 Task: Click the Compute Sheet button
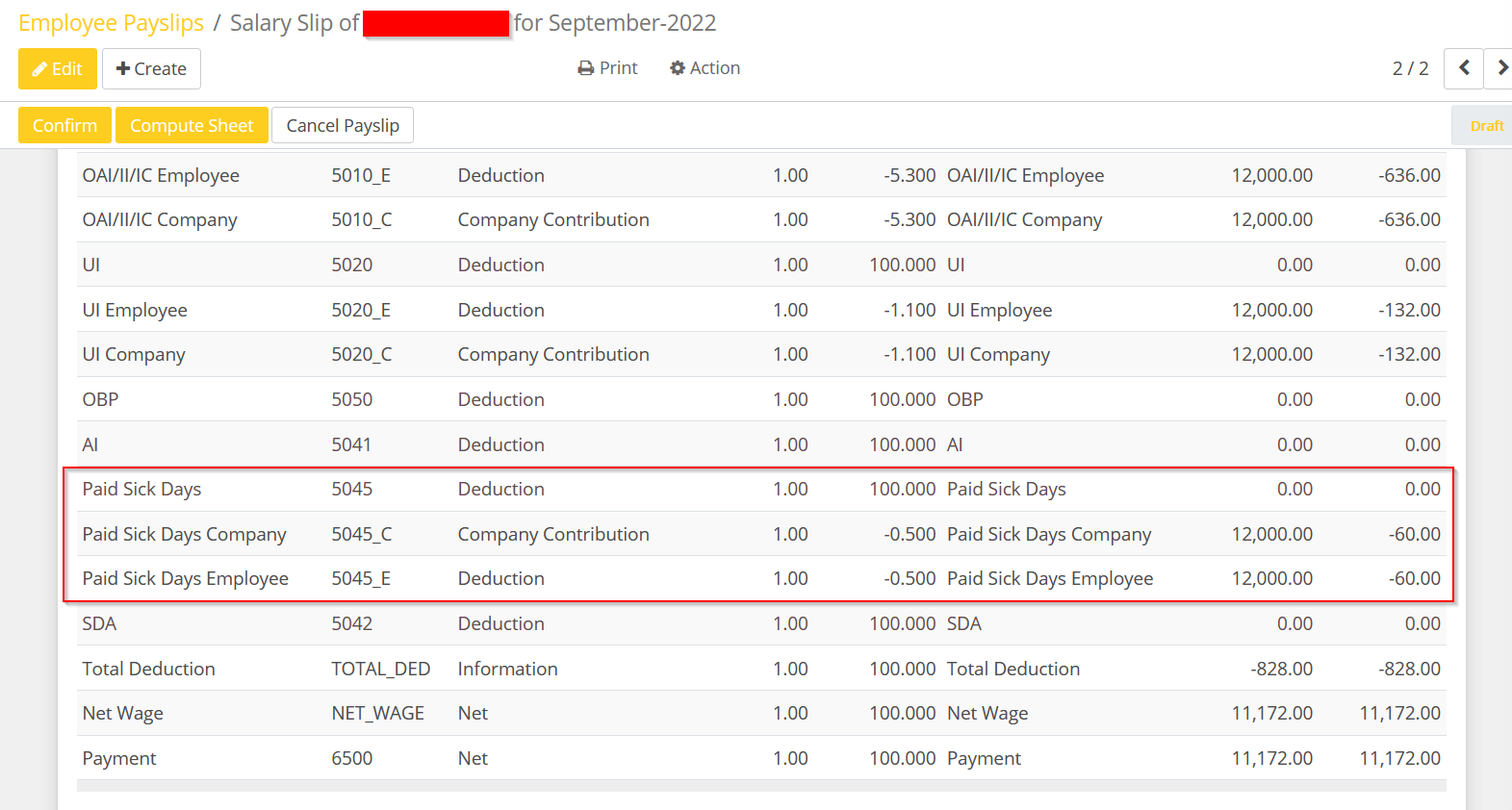click(192, 125)
